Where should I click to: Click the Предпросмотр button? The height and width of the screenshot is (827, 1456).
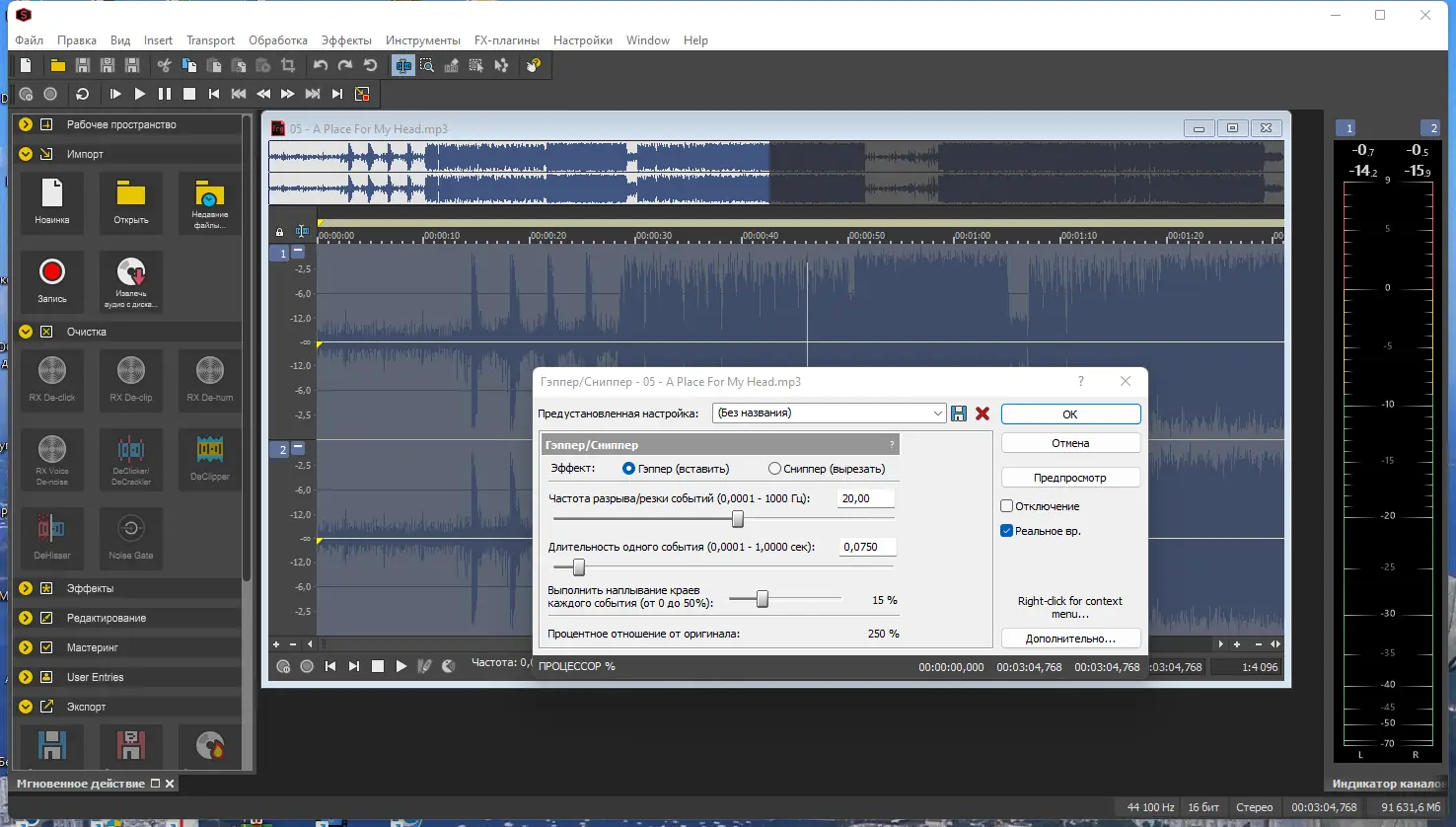pos(1070,478)
